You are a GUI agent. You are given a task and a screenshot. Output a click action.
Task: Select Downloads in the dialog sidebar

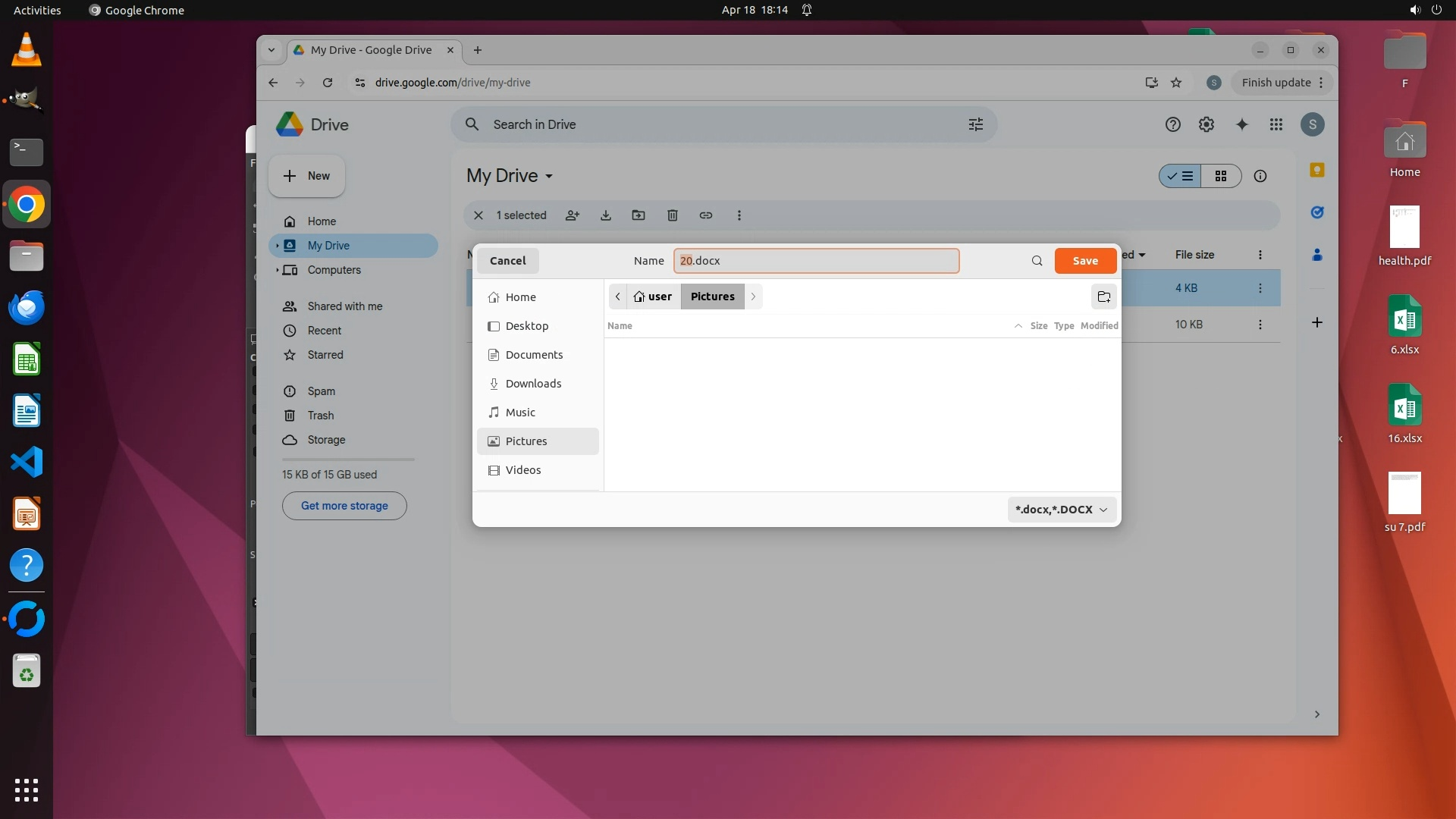(533, 384)
